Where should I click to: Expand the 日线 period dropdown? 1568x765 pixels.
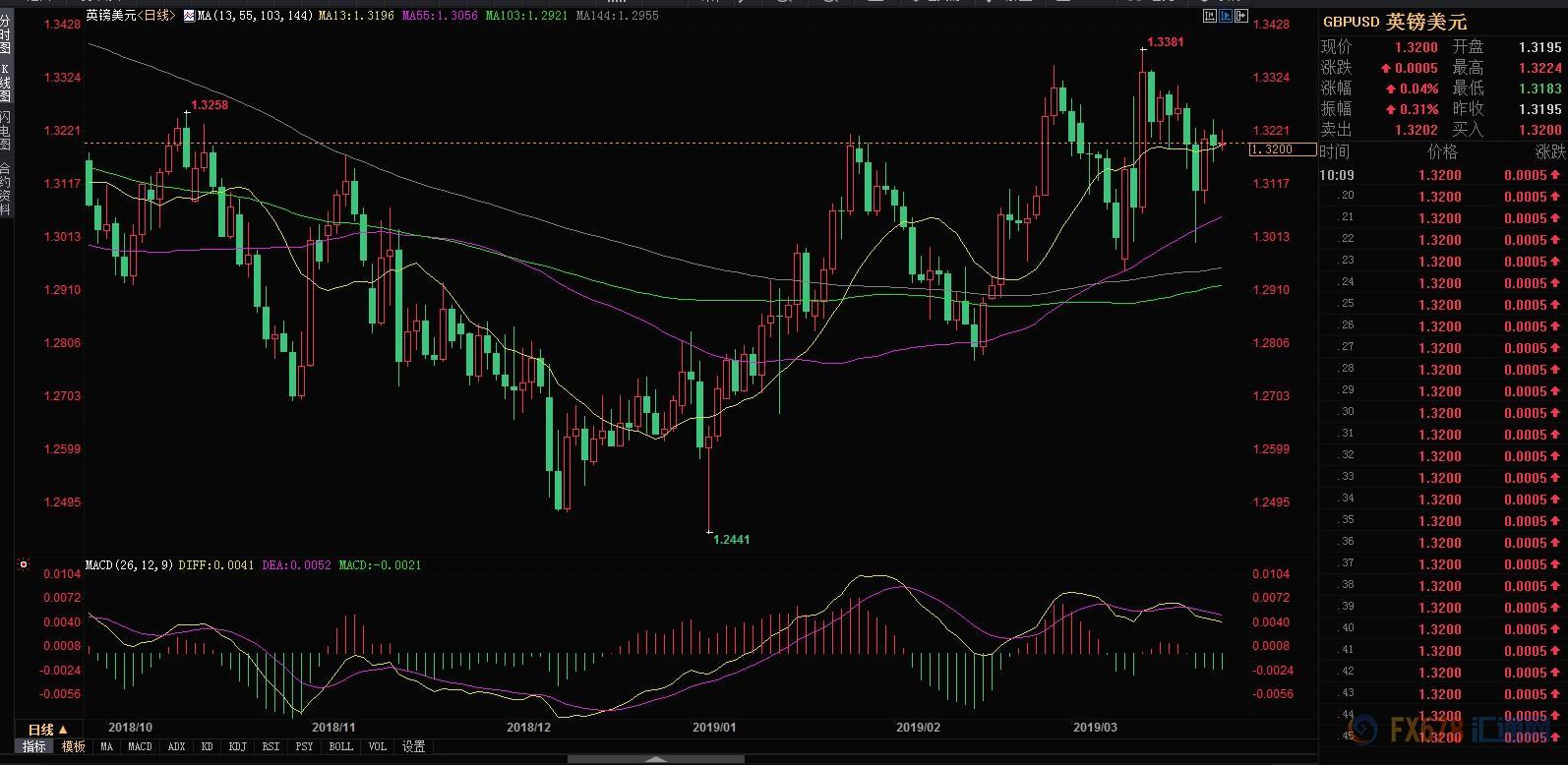(47, 730)
